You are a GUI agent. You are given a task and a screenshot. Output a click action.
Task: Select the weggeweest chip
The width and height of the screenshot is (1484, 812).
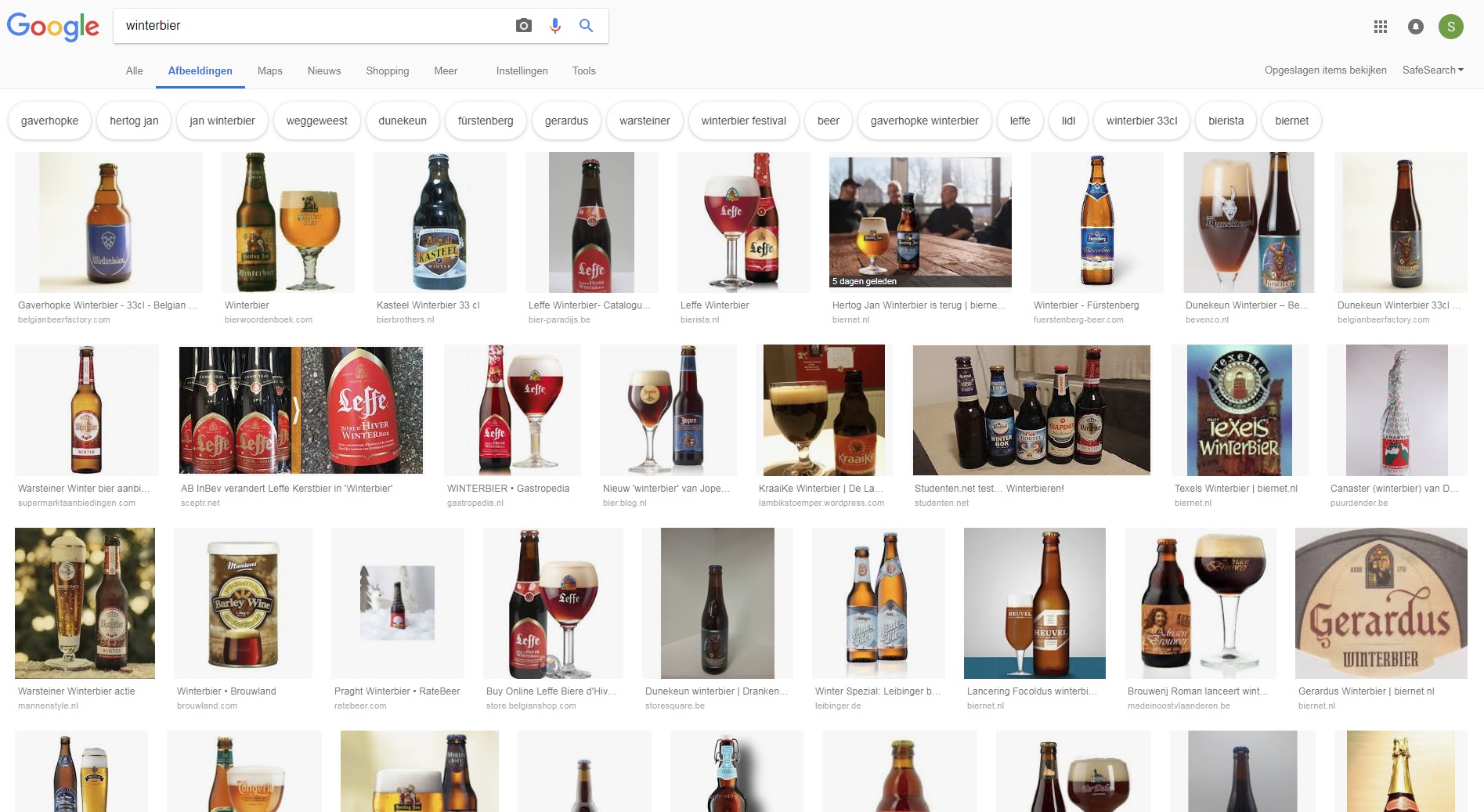[x=317, y=121]
